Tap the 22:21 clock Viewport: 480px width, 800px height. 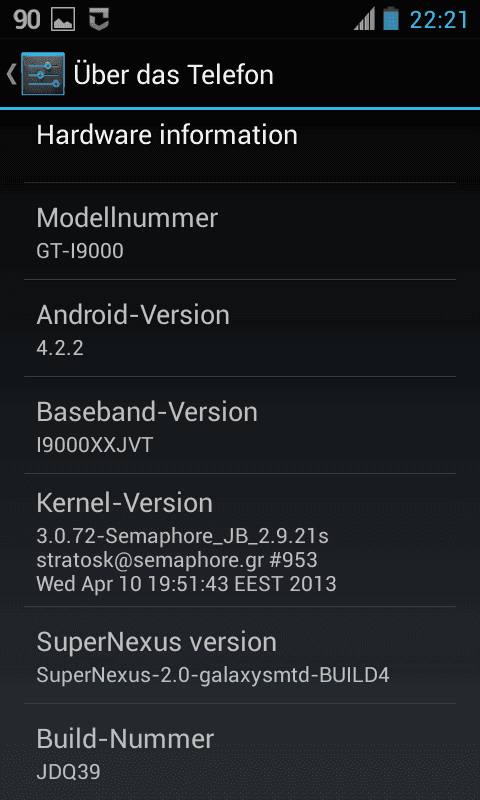(439, 20)
